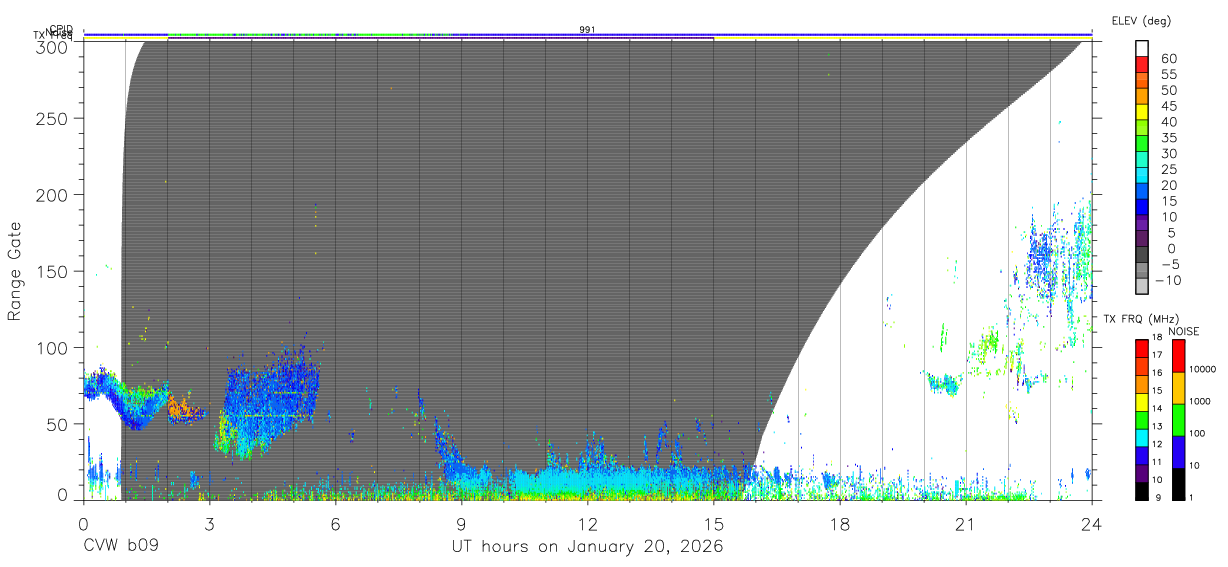The height and width of the screenshot is (567, 1228).
Task: Click the ELEV scale value '45'
Action: tap(1168, 106)
